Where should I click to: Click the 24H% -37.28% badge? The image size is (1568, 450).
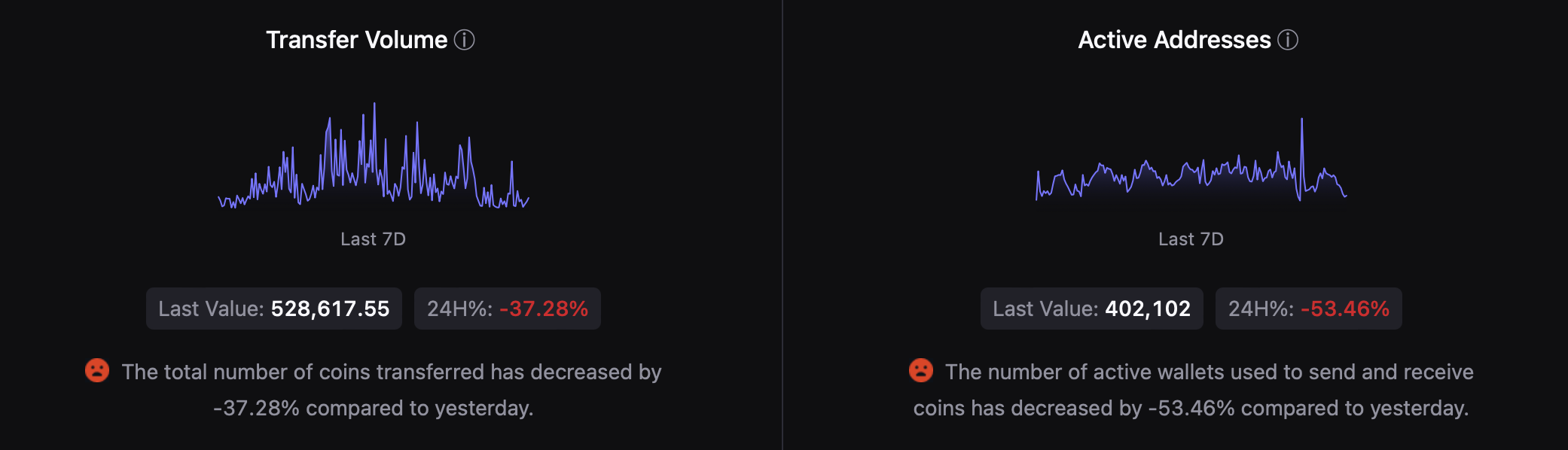[x=507, y=309]
